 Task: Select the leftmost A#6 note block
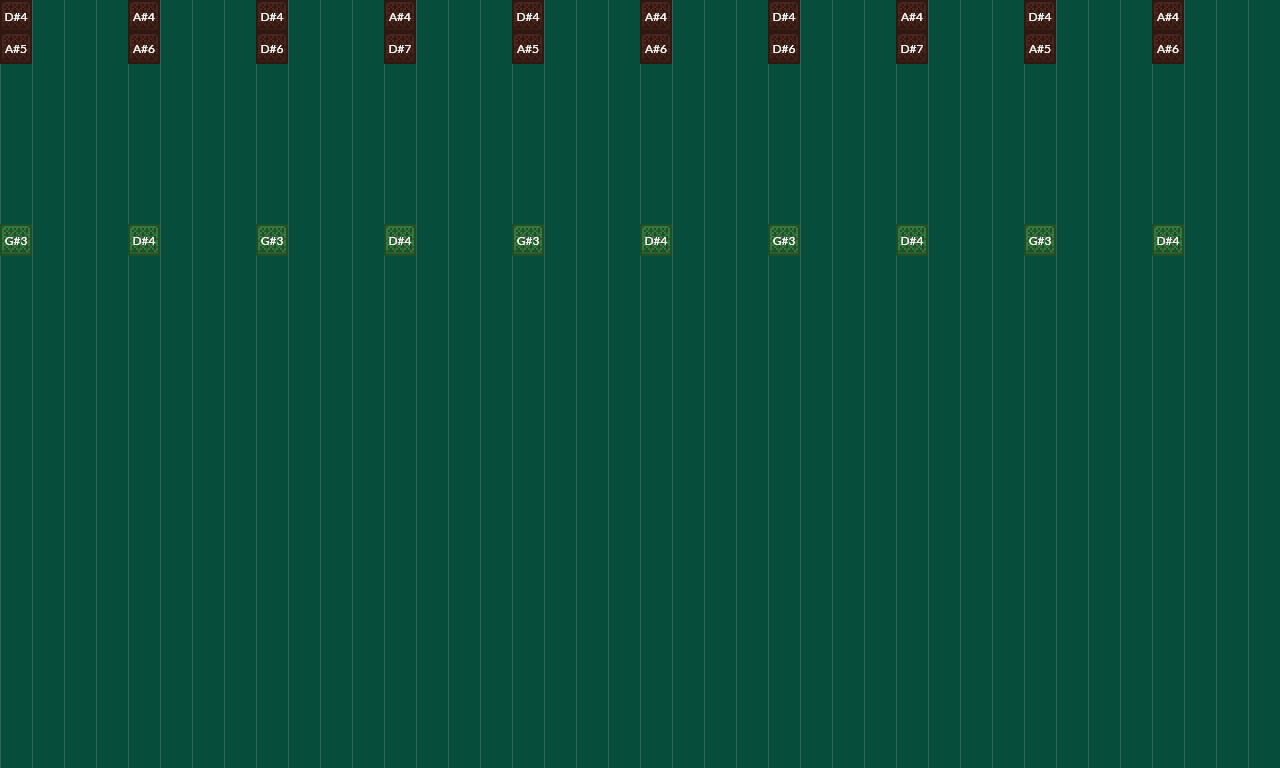144,49
